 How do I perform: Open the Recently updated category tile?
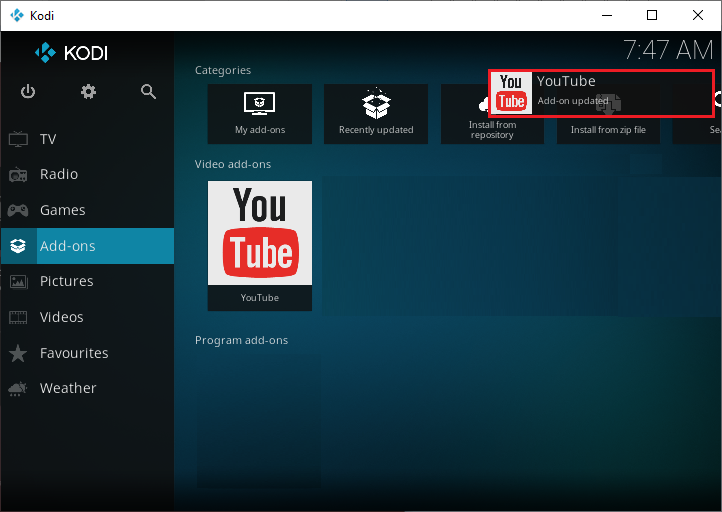(x=376, y=114)
